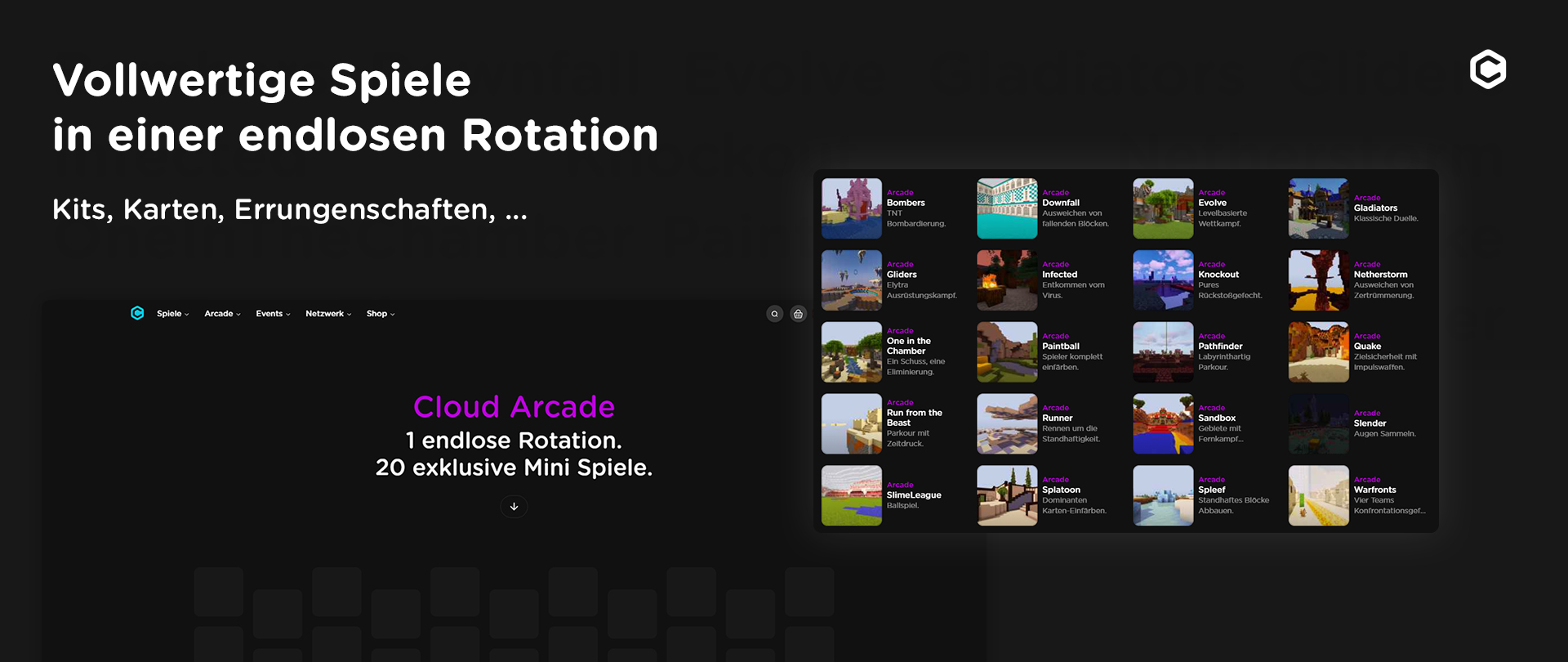1568x662 pixels.
Task: Open the Sandbox game thumbnail
Action: 1163,424
